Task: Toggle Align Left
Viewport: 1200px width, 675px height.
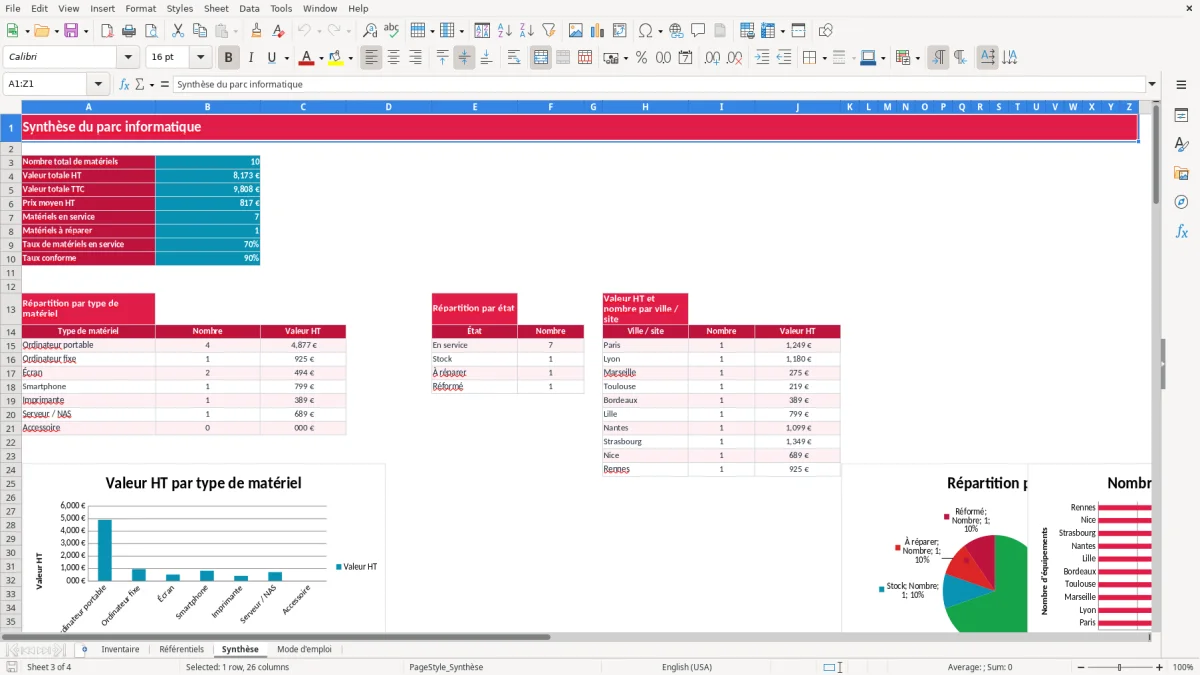Action: 372,58
